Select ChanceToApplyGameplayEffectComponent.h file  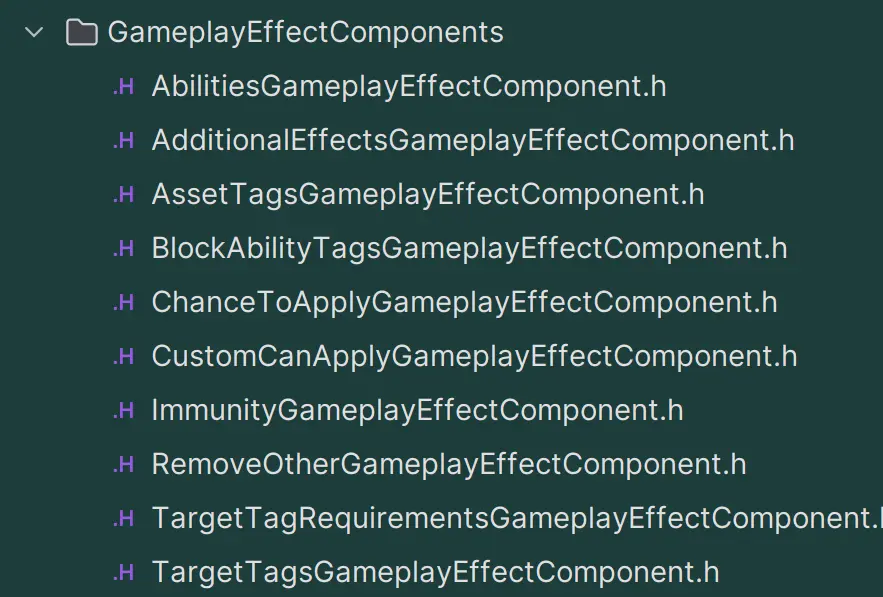[464, 303]
